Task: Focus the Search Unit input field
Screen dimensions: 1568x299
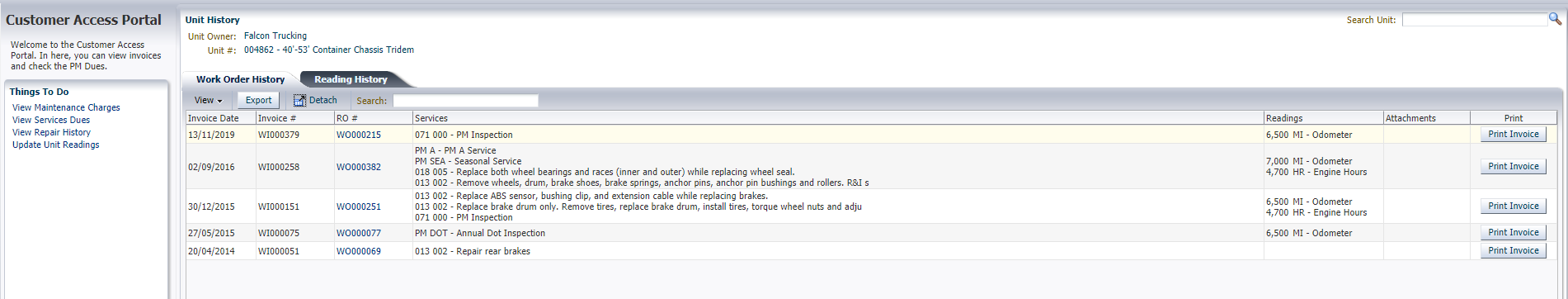Action: (1474, 20)
